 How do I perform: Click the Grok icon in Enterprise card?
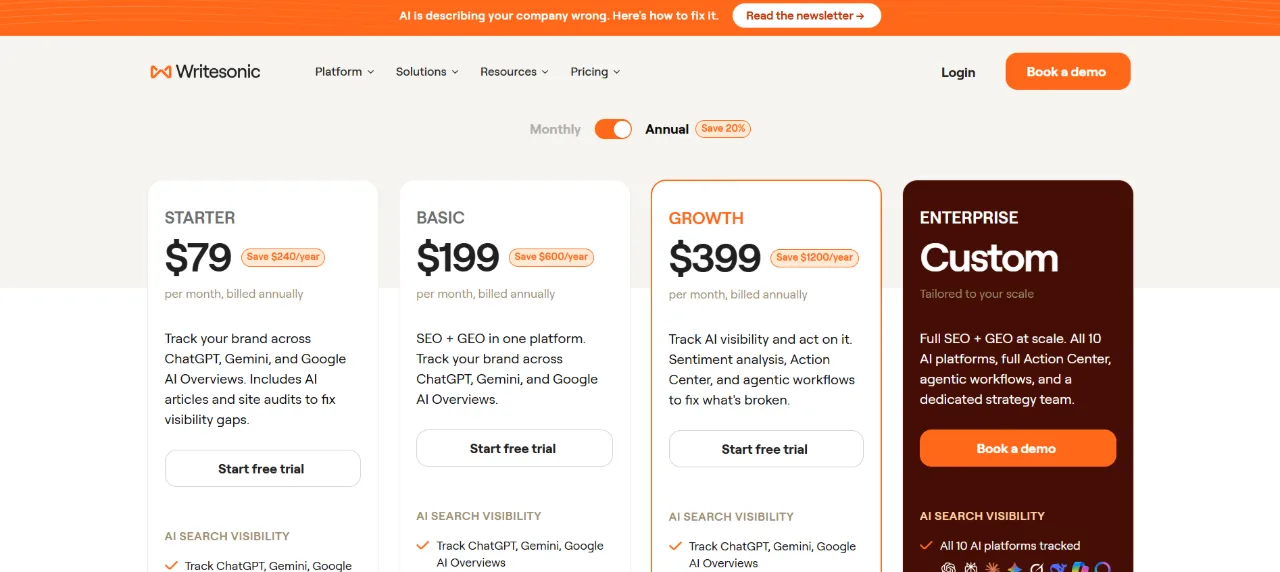click(1037, 567)
